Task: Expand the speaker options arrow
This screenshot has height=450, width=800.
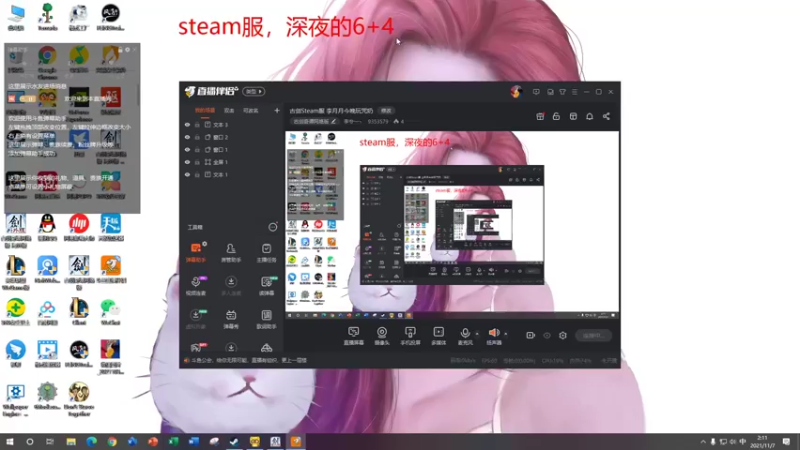Action: point(506,334)
